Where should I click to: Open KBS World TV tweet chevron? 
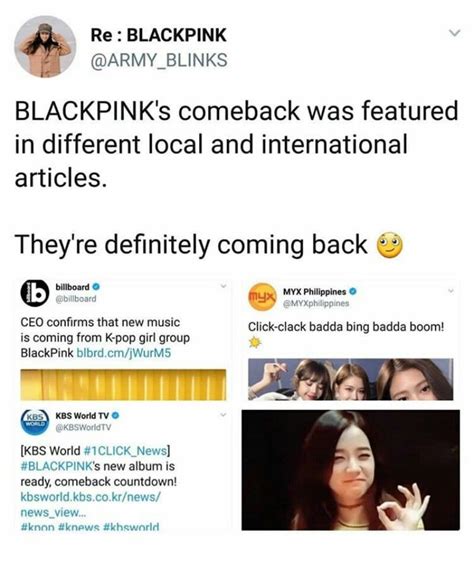click(224, 414)
